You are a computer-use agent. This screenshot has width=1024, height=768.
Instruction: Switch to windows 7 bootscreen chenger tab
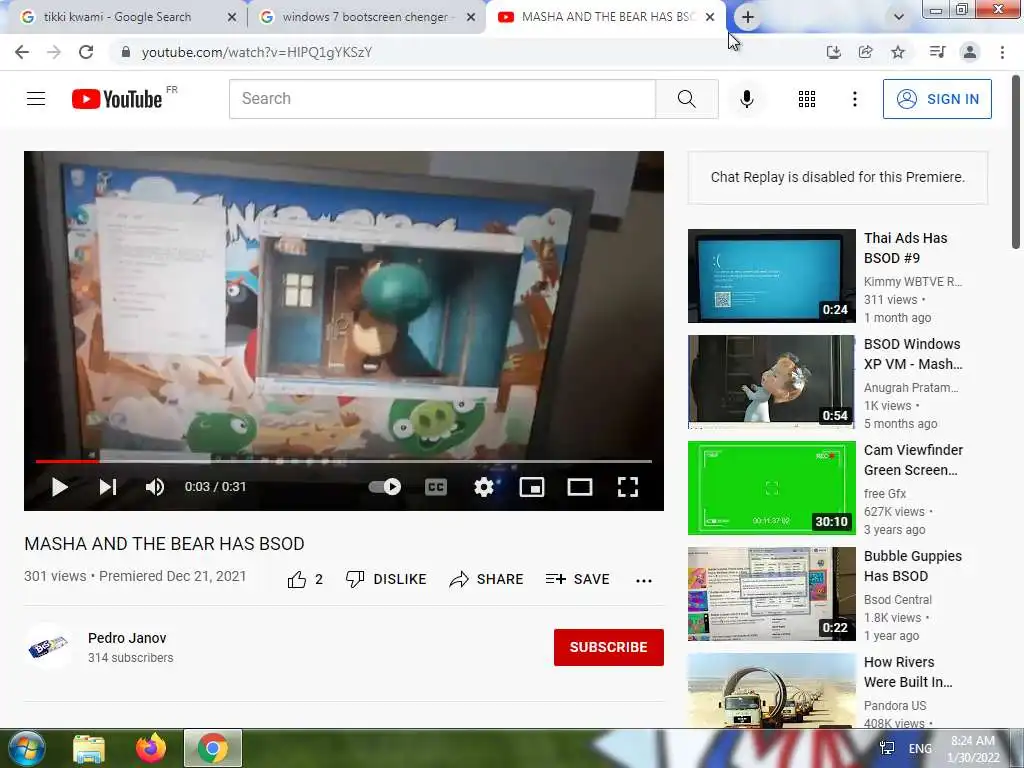pos(364,17)
